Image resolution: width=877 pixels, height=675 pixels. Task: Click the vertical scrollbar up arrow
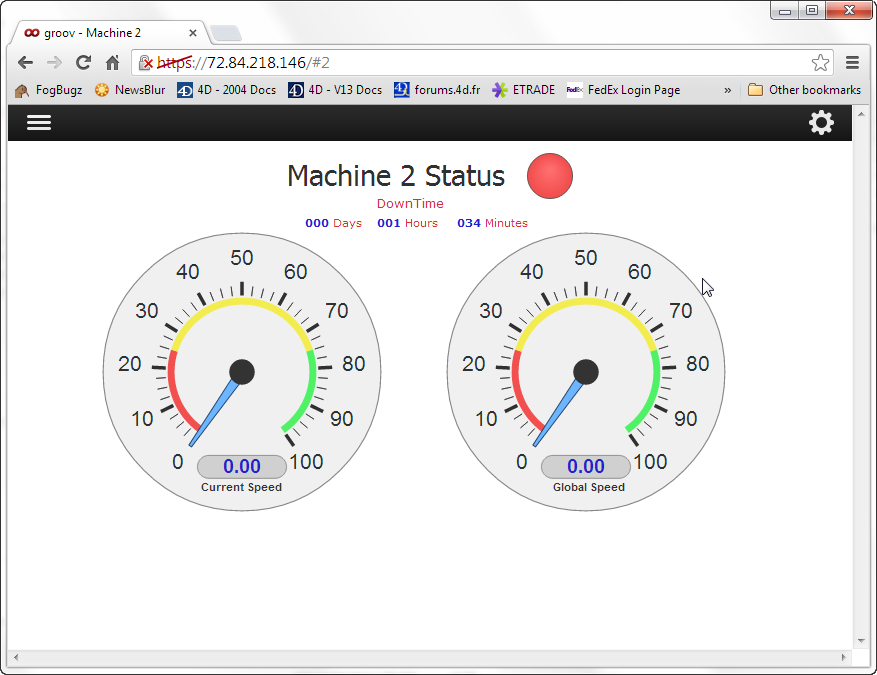(x=861, y=114)
